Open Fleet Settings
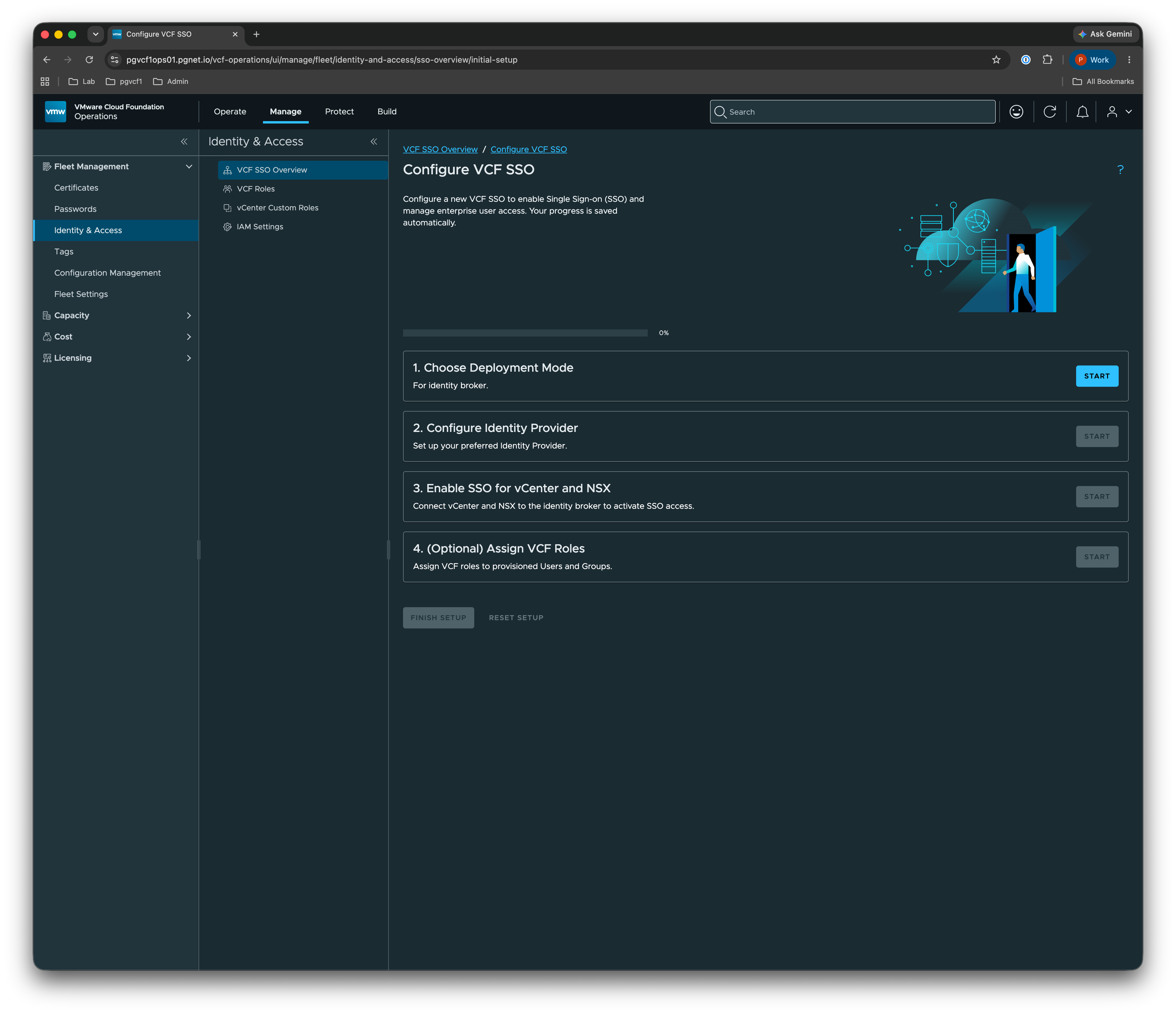This screenshot has height=1014, width=1176. (116, 294)
